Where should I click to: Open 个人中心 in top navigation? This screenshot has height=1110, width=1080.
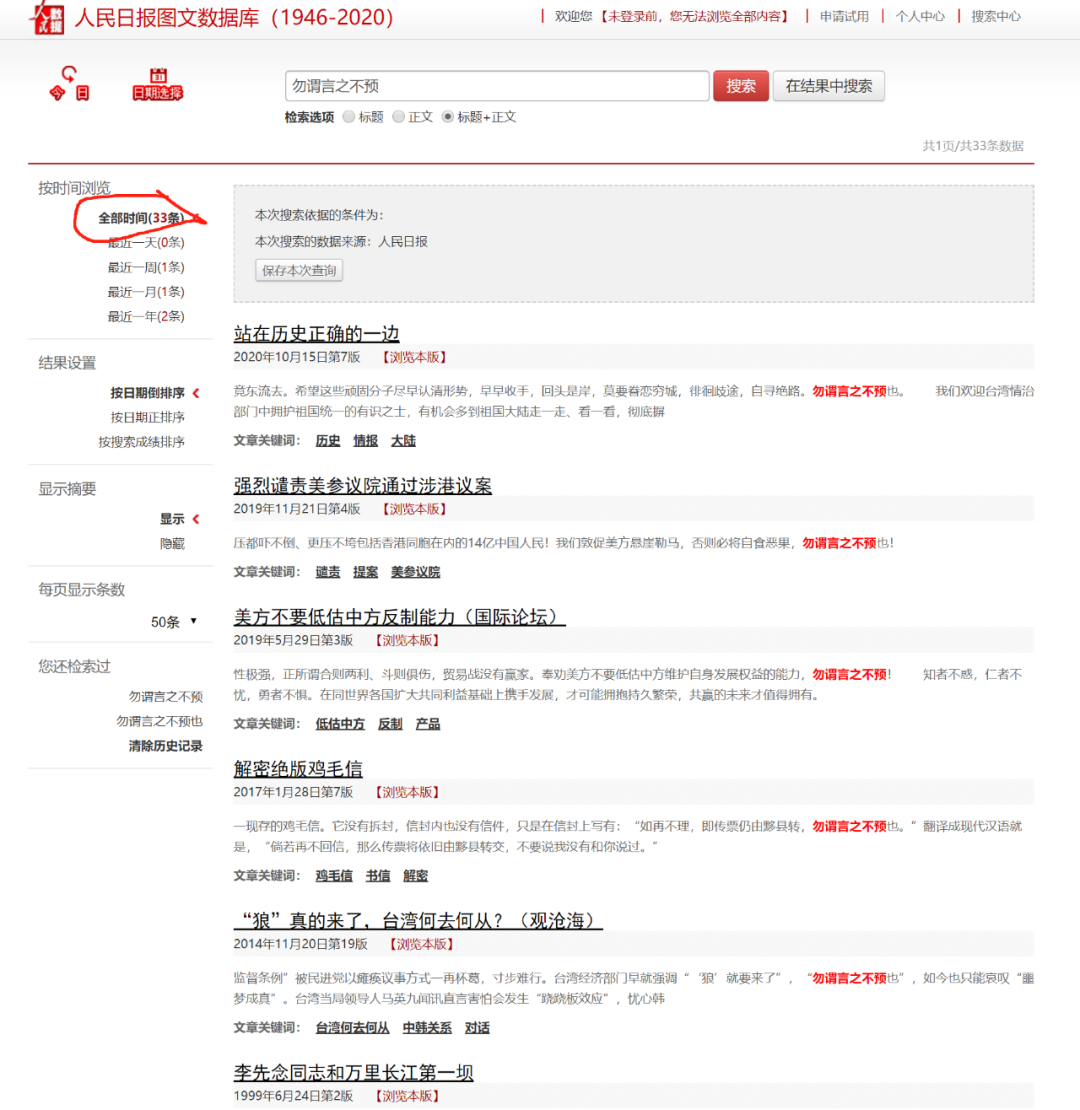[919, 16]
